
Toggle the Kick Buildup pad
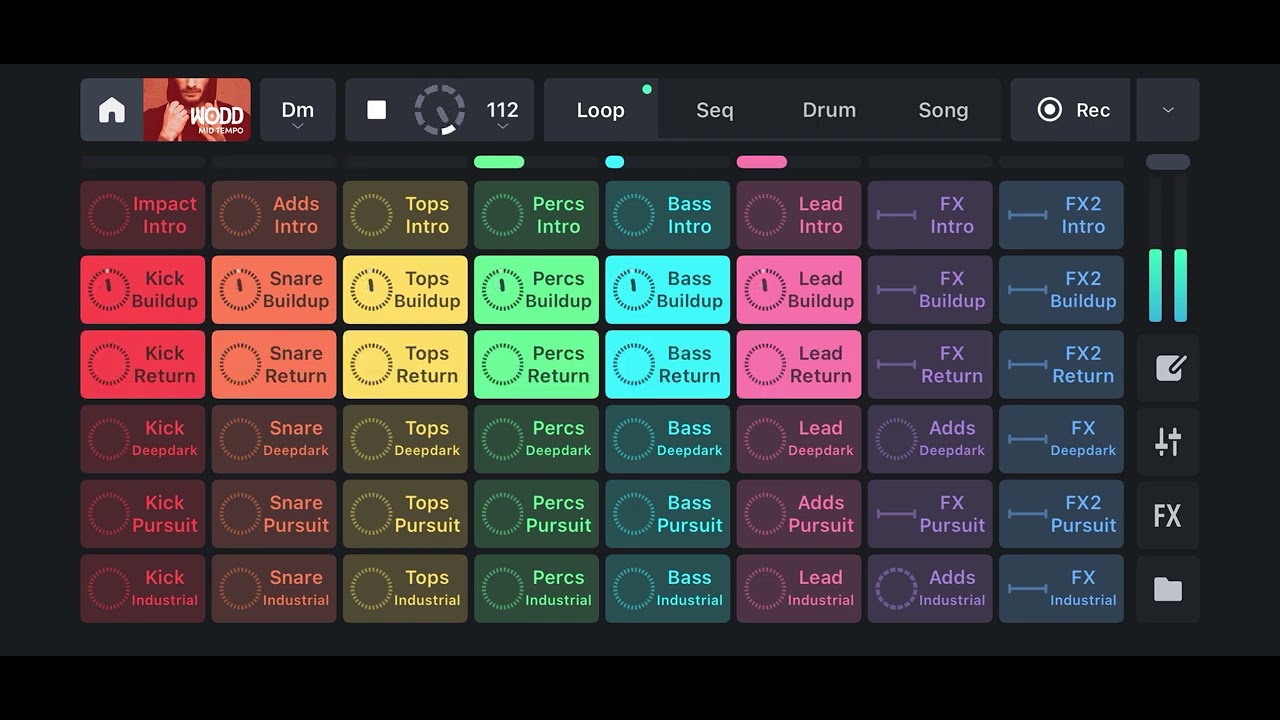(143, 290)
